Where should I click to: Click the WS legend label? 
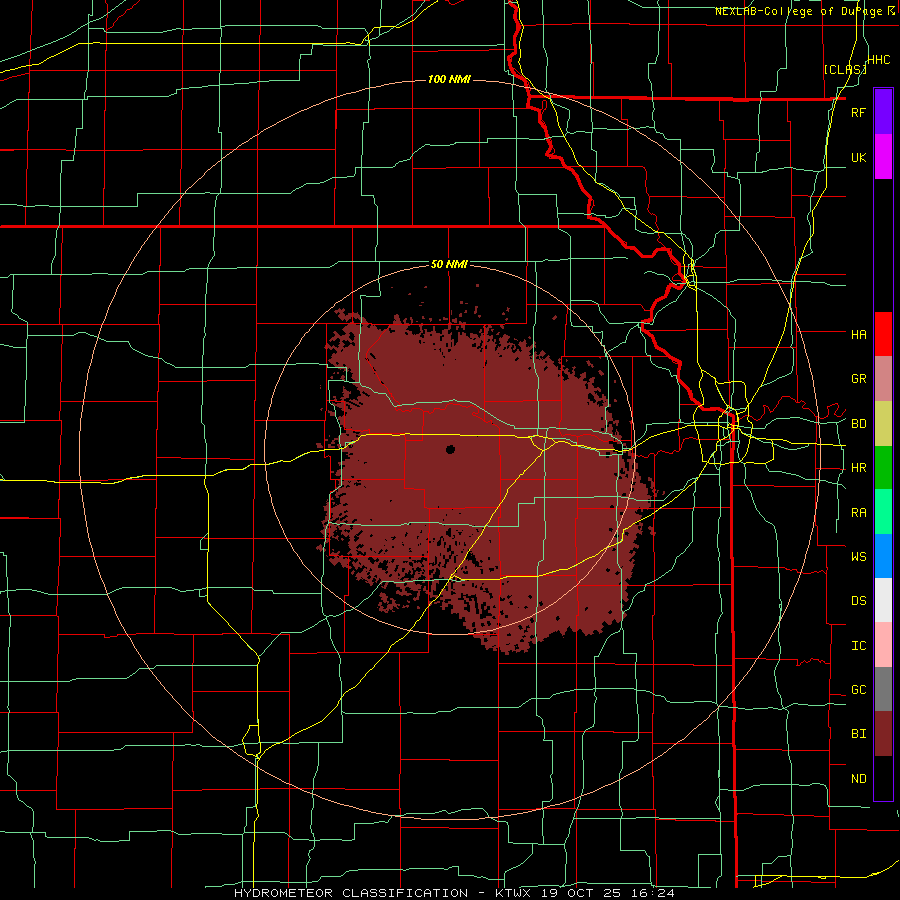(x=858, y=556)
